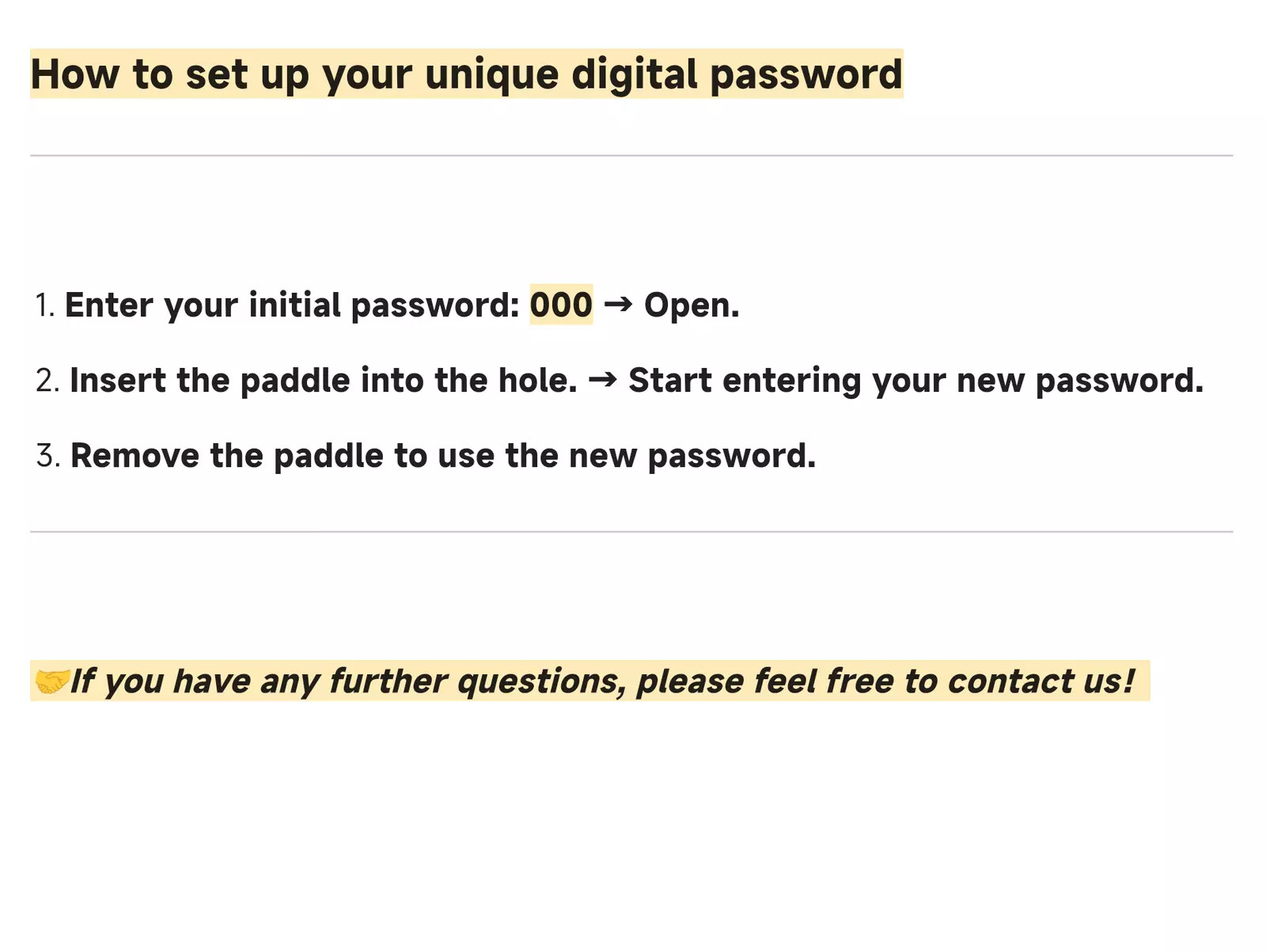This screenshot has width=1266, height=952.
Task: Click the list number 2 marker
Action: coord(47,381)
